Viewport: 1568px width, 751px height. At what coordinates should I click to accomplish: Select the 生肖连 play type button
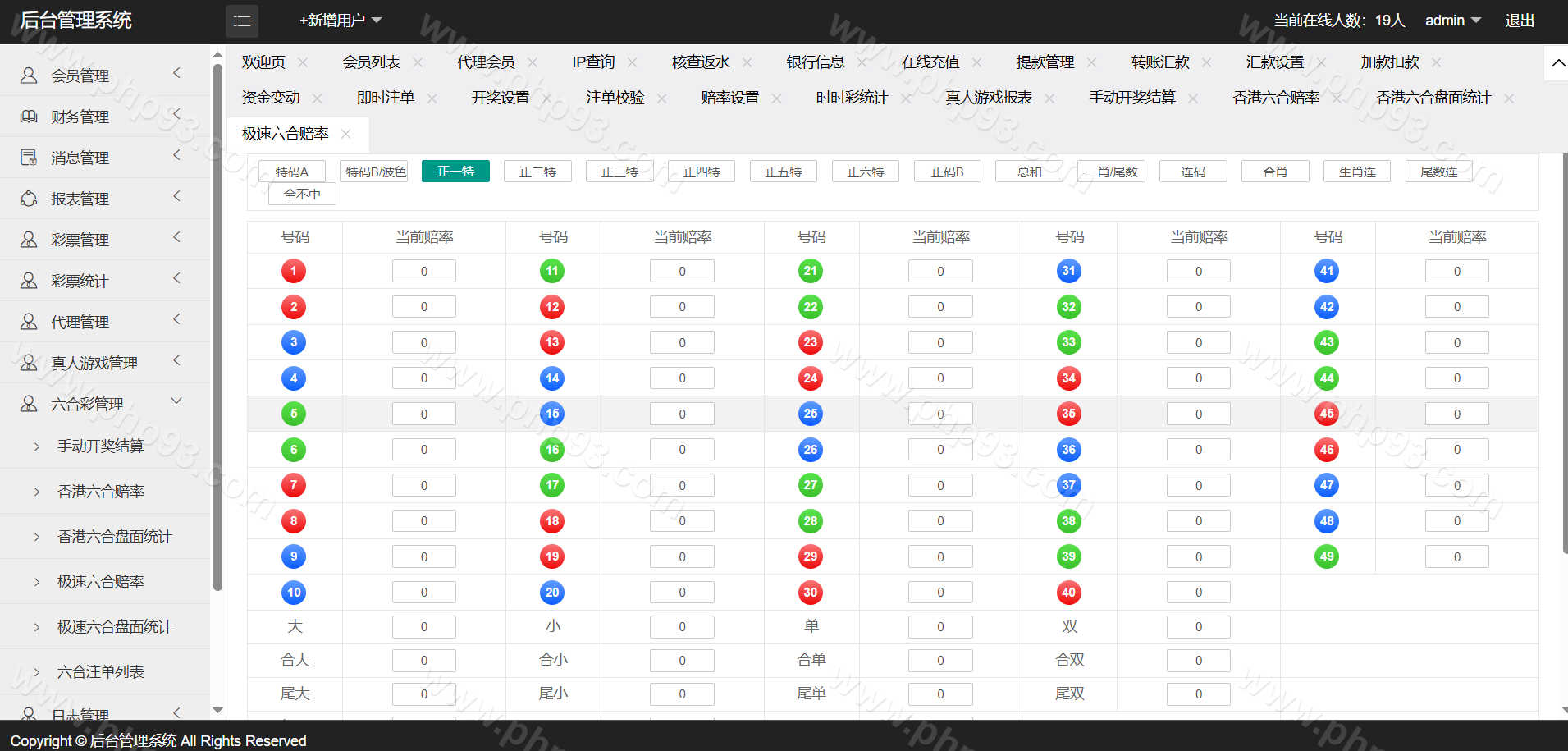pos(1356,172)
